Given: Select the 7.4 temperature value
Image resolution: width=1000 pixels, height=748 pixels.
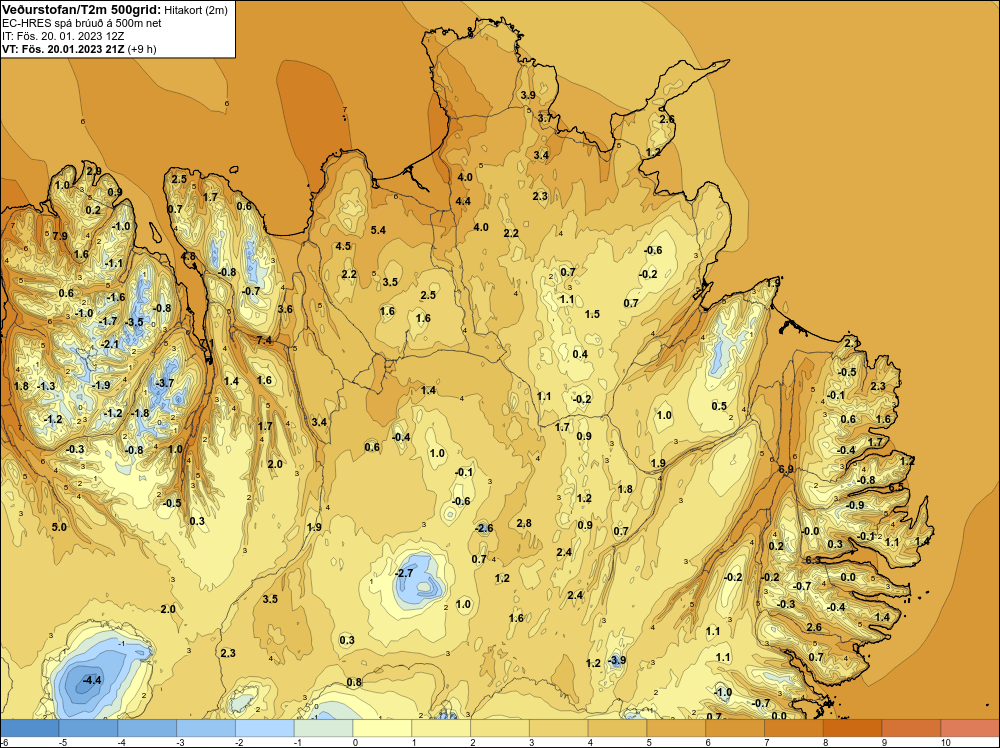Looking at the screenshot, I should point(264,341).
